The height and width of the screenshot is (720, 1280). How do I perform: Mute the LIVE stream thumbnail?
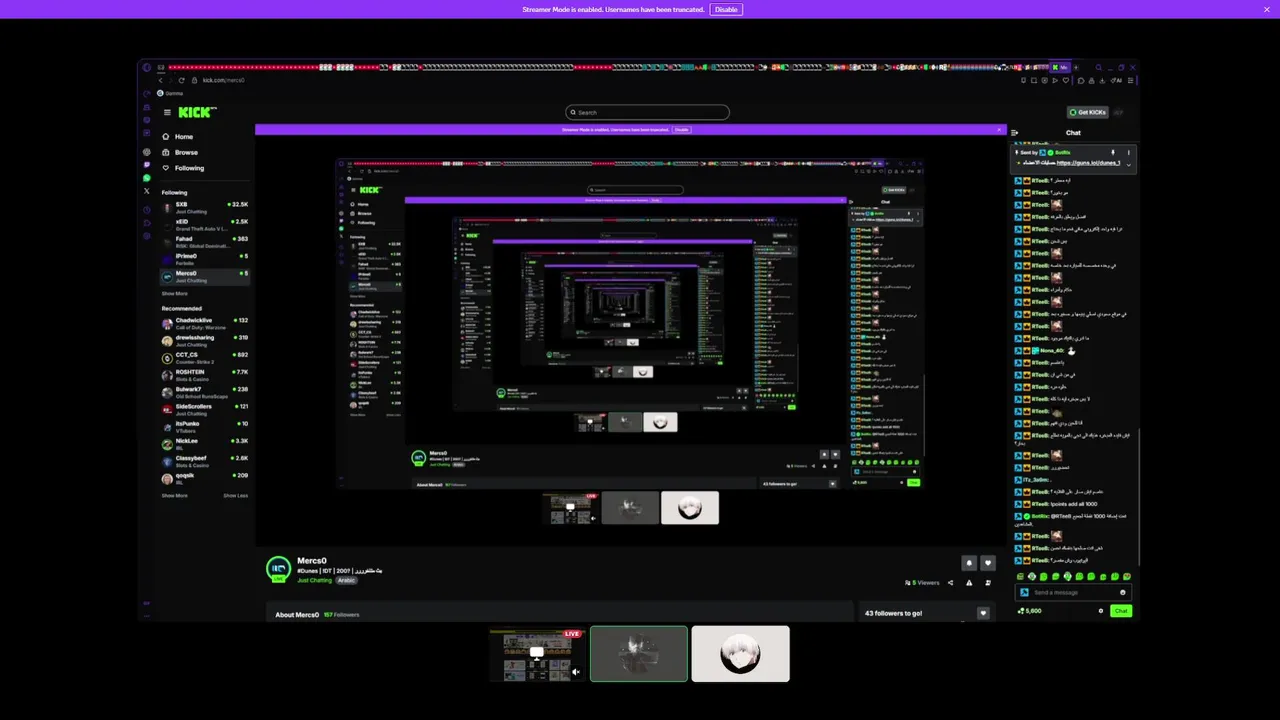576,672
